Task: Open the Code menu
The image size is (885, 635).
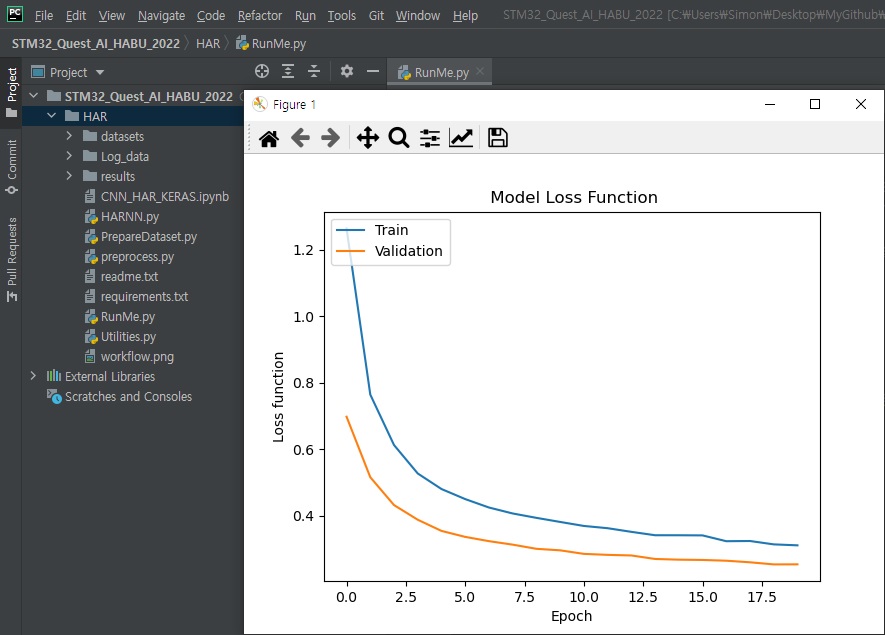Action: click(211, 15)
